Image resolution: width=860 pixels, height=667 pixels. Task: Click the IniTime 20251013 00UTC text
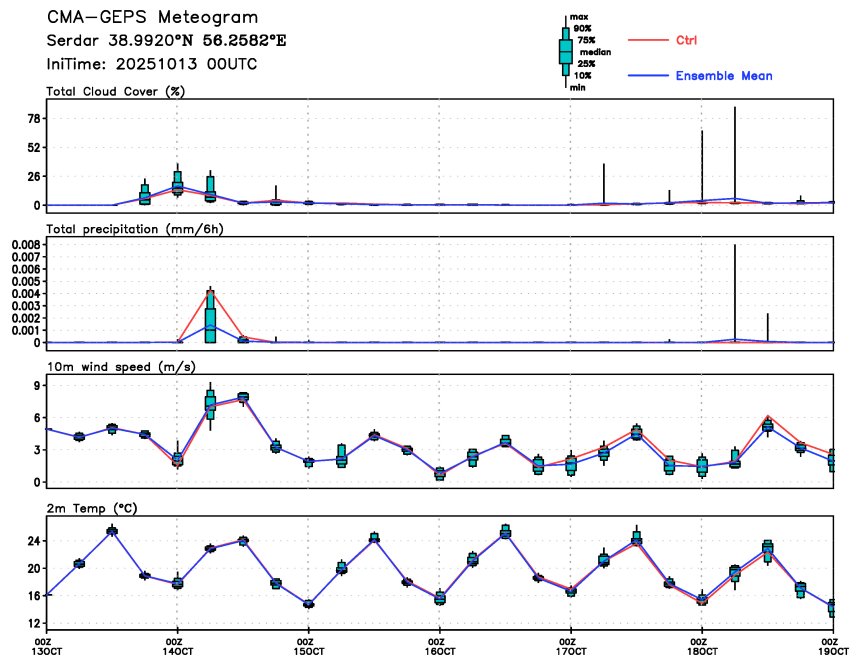pos(140,64)
